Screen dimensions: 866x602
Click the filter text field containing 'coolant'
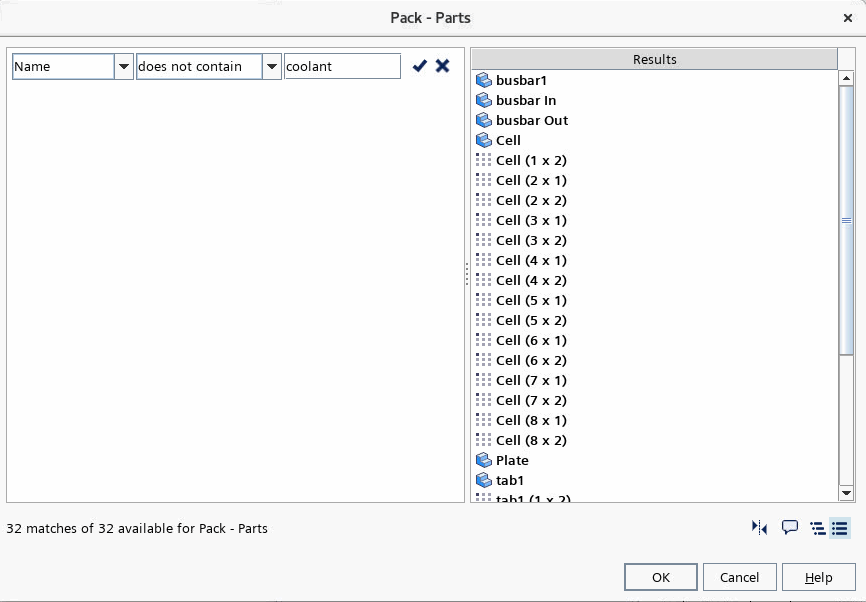pyautogui.click(x=342, y=66)
